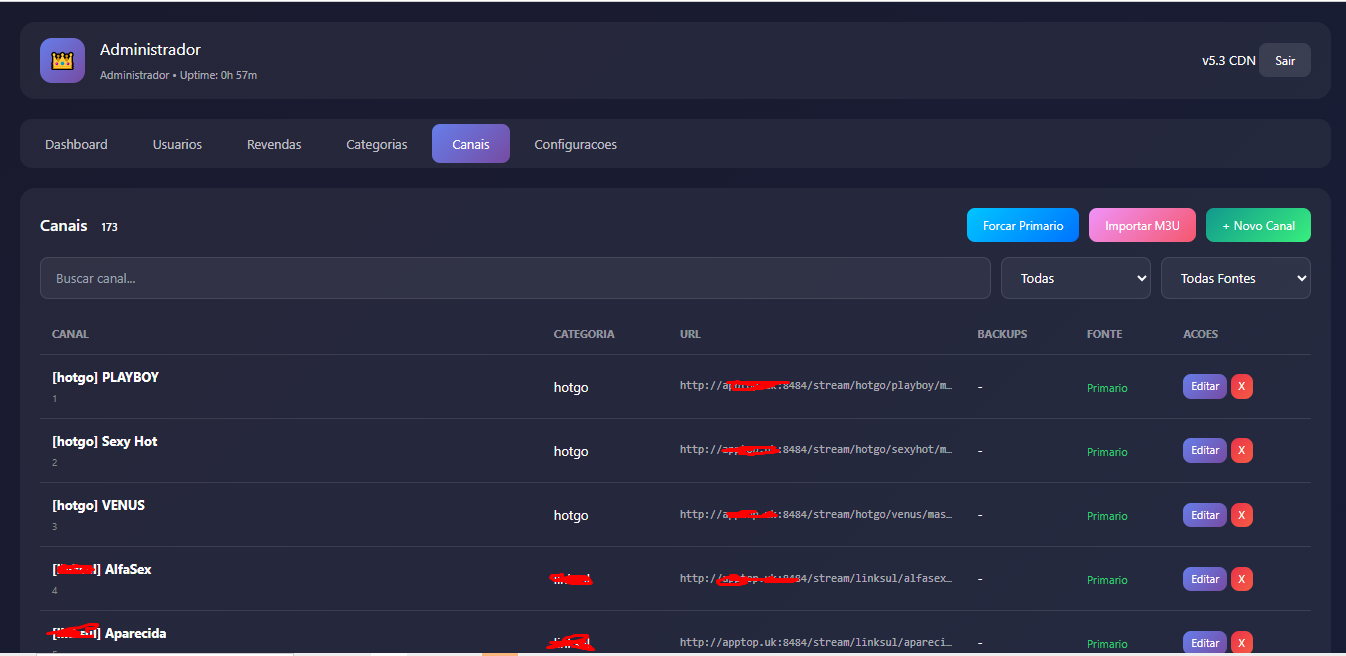
Task: Select the Categorias tab
Action: pos(377,144)
